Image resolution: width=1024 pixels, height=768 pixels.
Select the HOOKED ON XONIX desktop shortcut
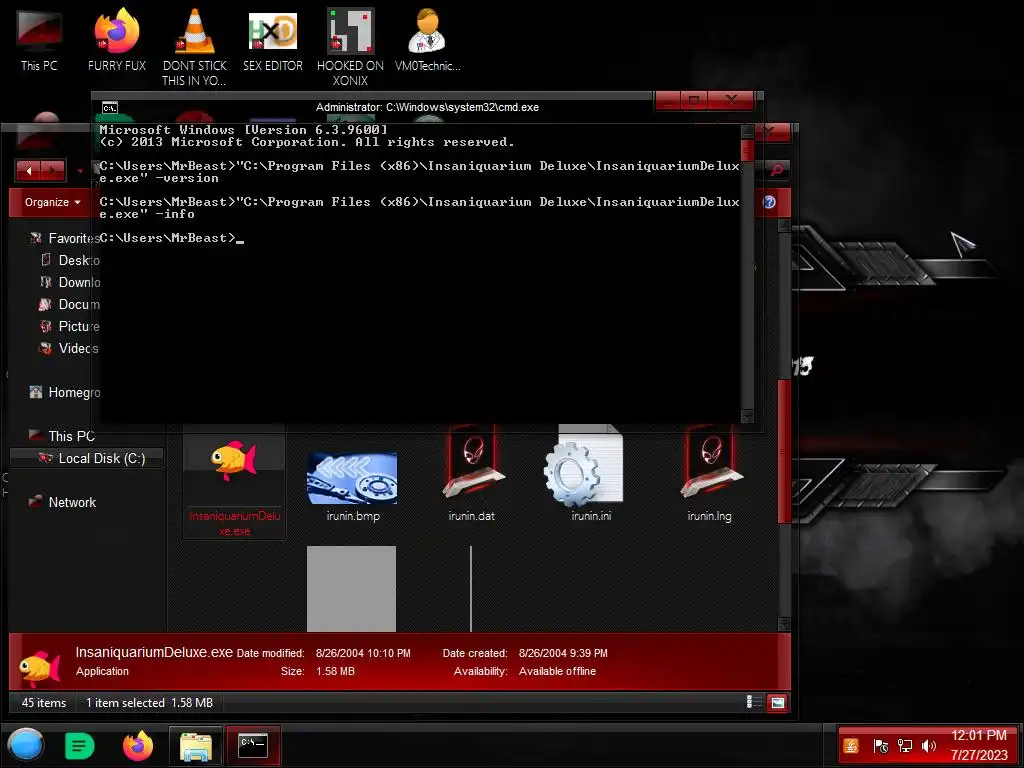[350, 47]
